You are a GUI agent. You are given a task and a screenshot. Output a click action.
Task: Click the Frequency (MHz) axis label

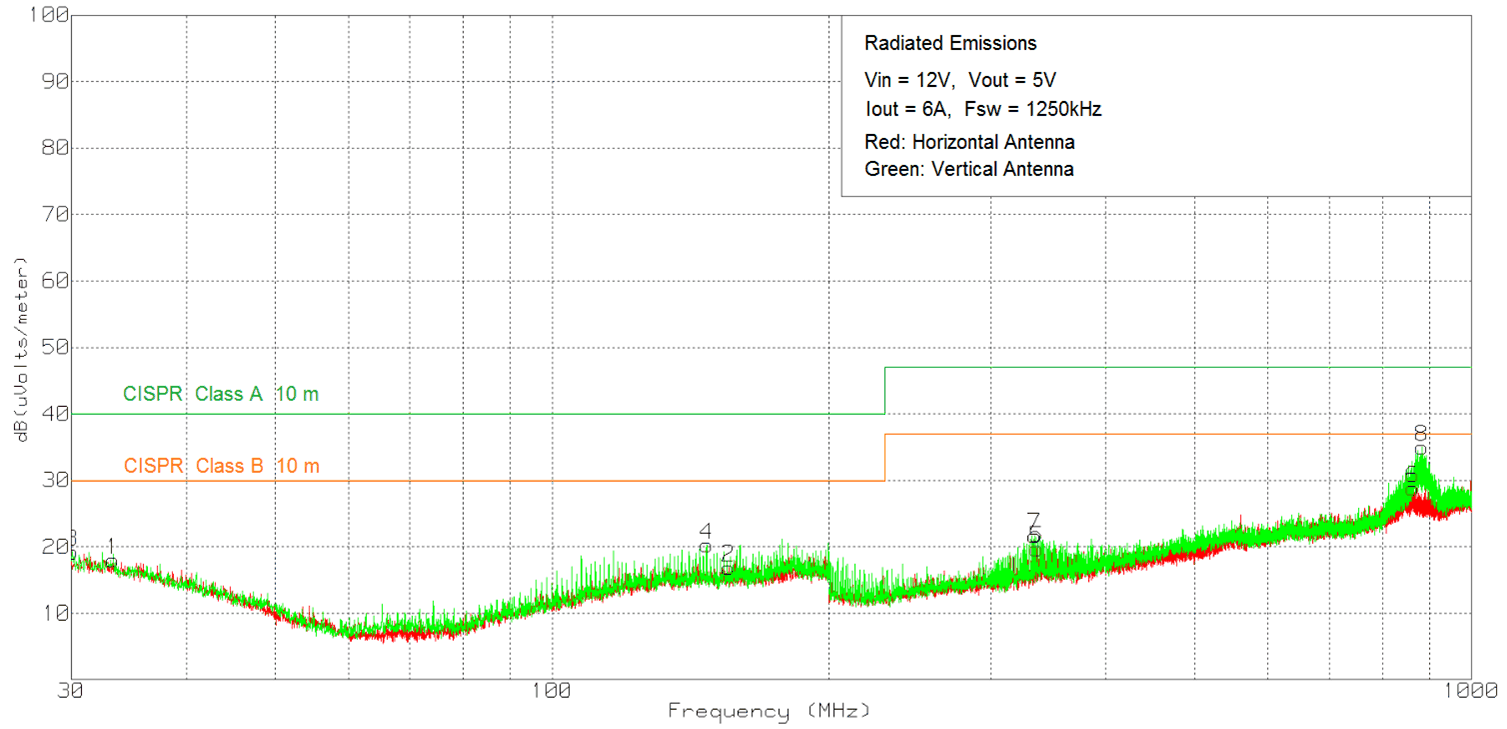pos(770,711)
